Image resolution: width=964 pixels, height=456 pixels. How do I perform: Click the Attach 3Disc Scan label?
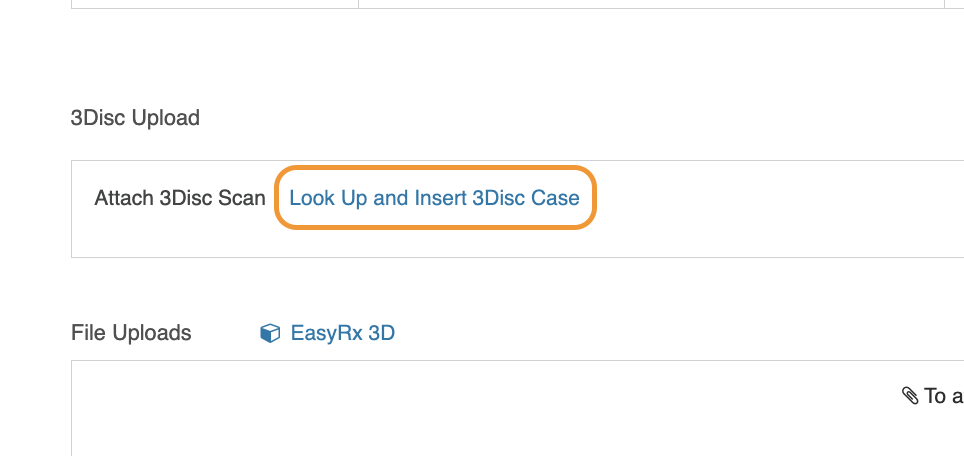click(180, 198)
